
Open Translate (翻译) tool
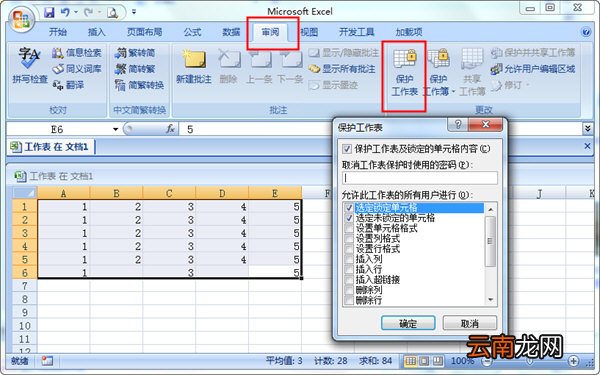coord(68,85)
